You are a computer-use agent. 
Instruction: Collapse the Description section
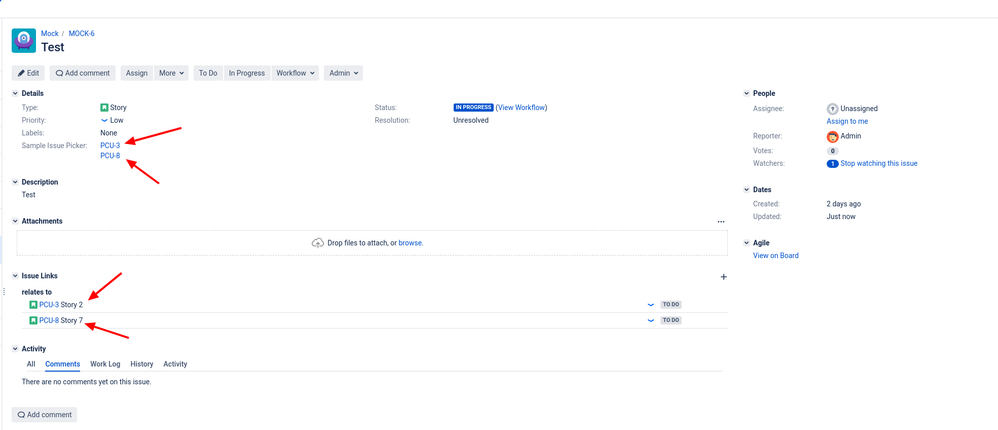coord(16,182)
